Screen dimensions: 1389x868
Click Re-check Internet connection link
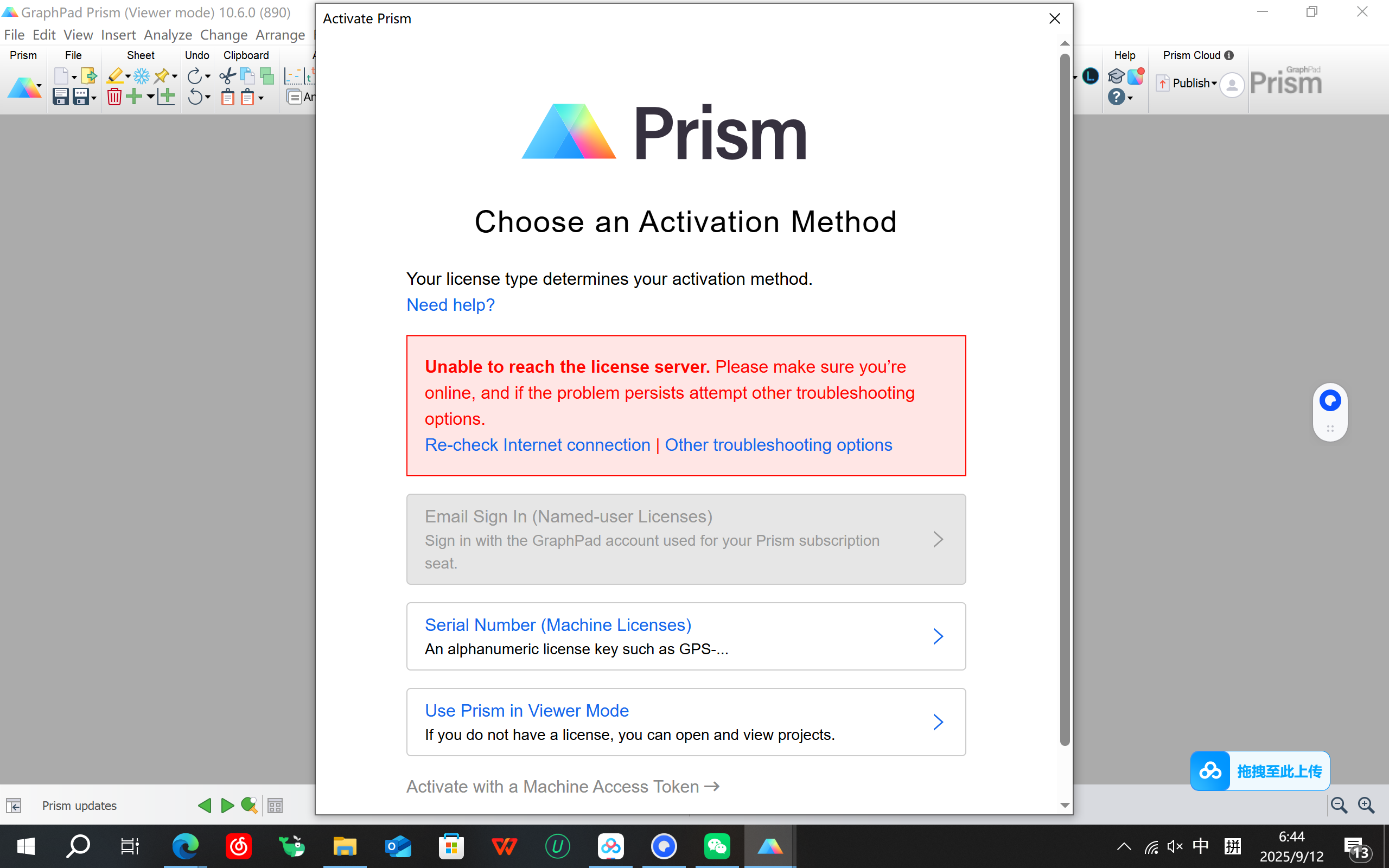[x=537, y=445]
